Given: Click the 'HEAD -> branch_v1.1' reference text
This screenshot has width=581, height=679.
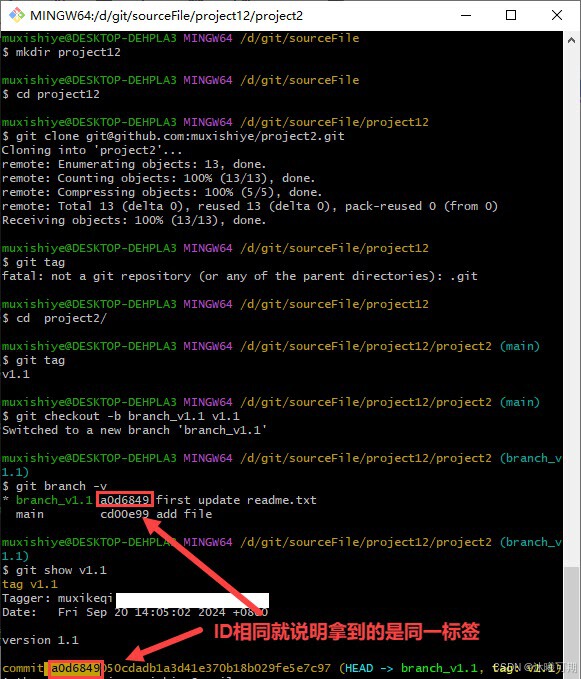Looking at the screenshot, I should [411, 668].
